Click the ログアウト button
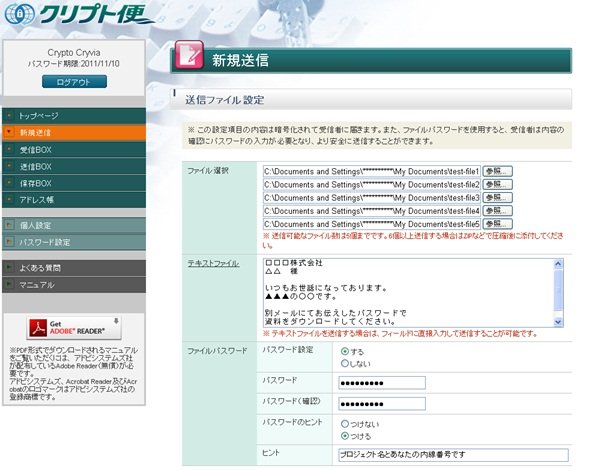 pyautogui.click(x=74, y=82)
